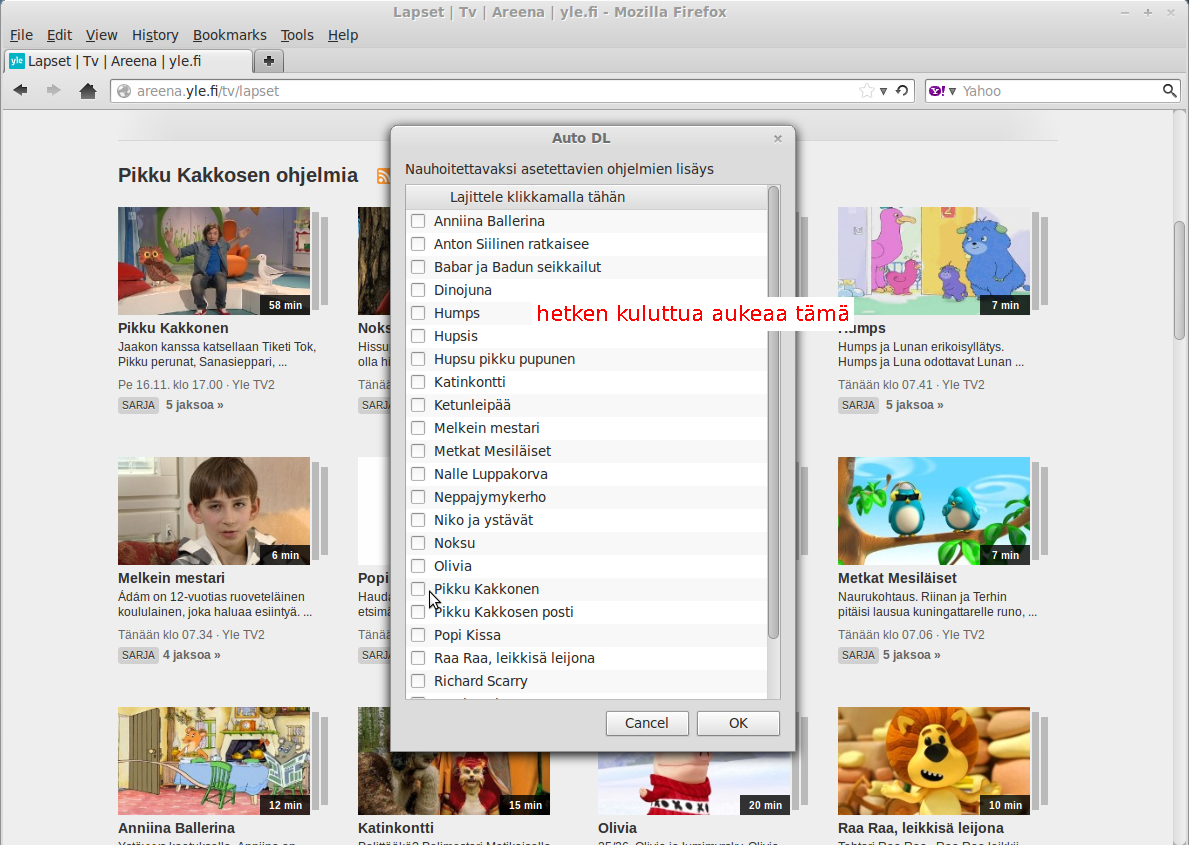Go to the Home page icon

pyautogui.click(x=88, y=91)
